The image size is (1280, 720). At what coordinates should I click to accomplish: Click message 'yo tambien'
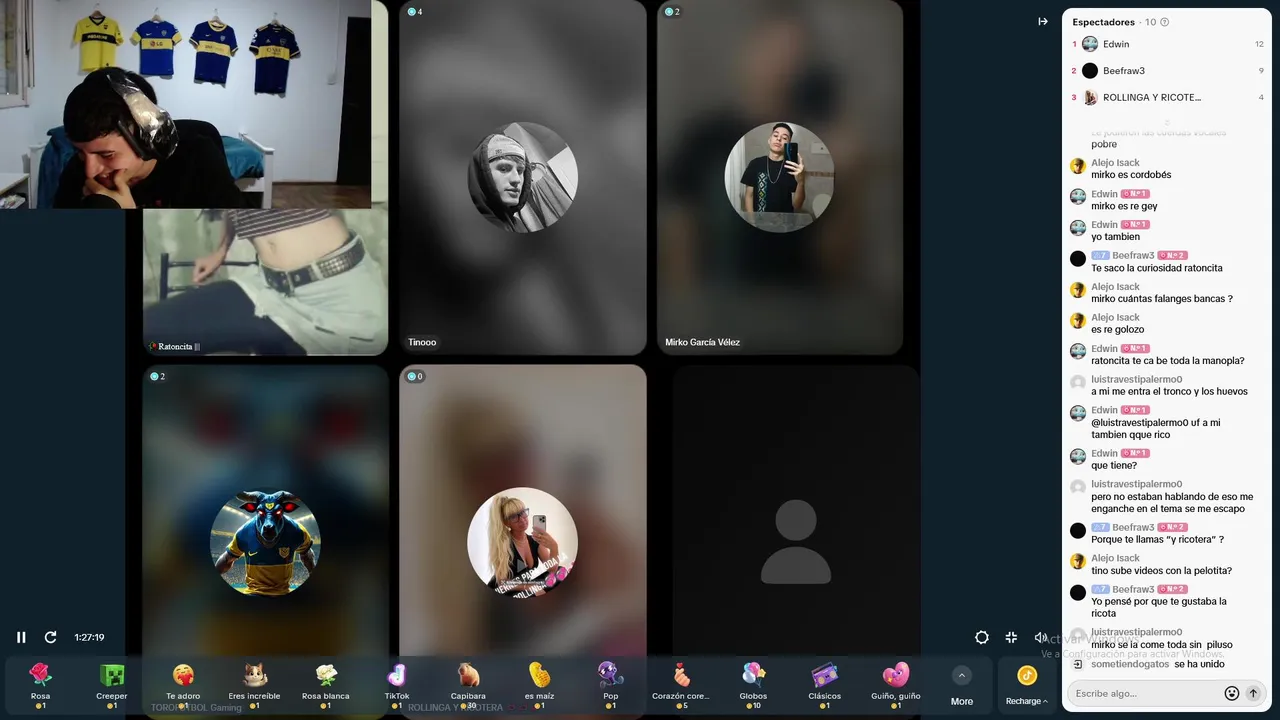point(1116,237)
